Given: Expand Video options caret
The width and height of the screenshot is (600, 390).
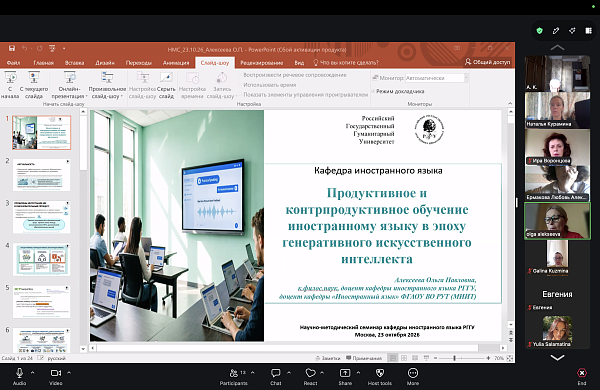Looking at the screenshot, I should [69, 372].
